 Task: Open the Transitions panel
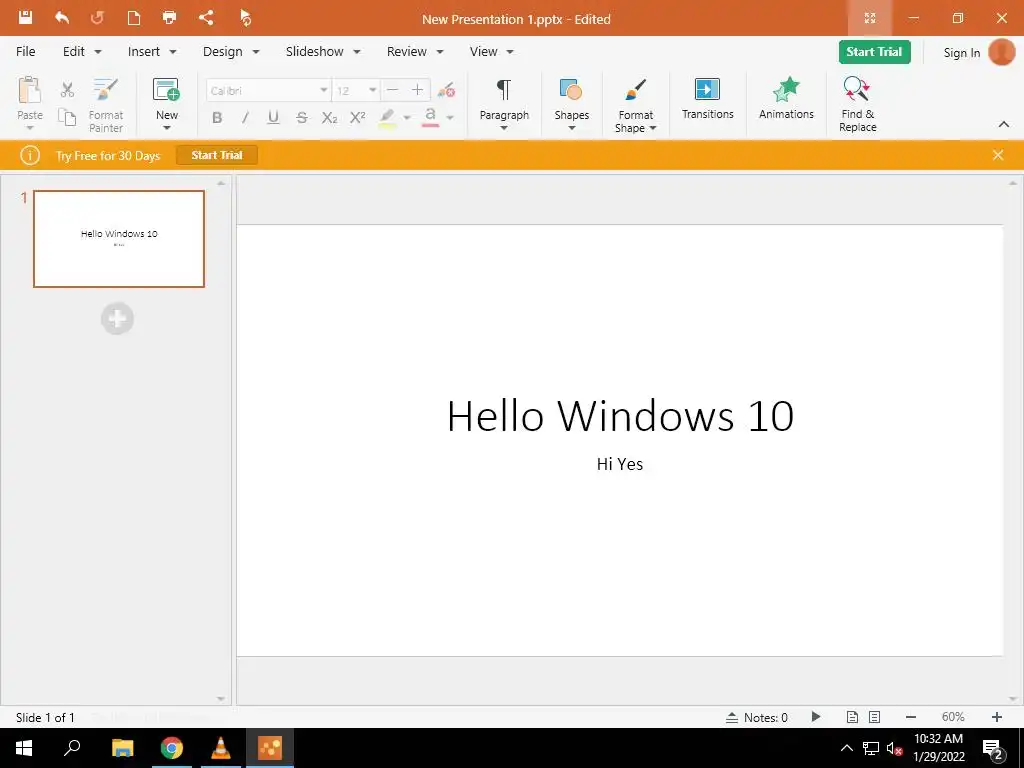[707, 99]
